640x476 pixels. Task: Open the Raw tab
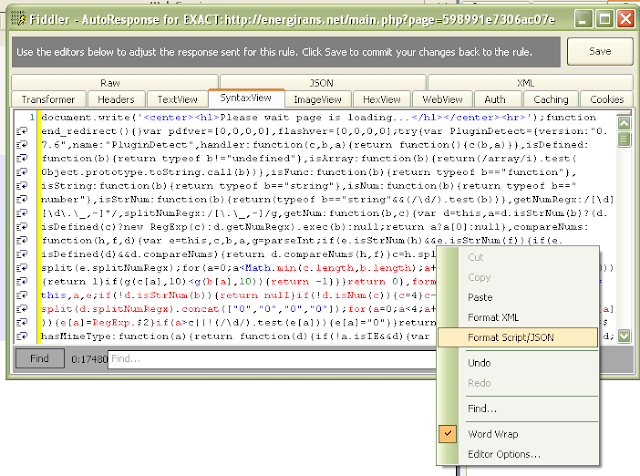coord(115,83)
